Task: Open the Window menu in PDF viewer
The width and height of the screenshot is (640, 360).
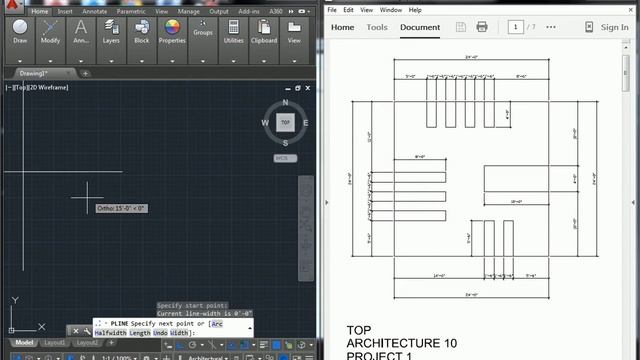Action: coord(391,10)
